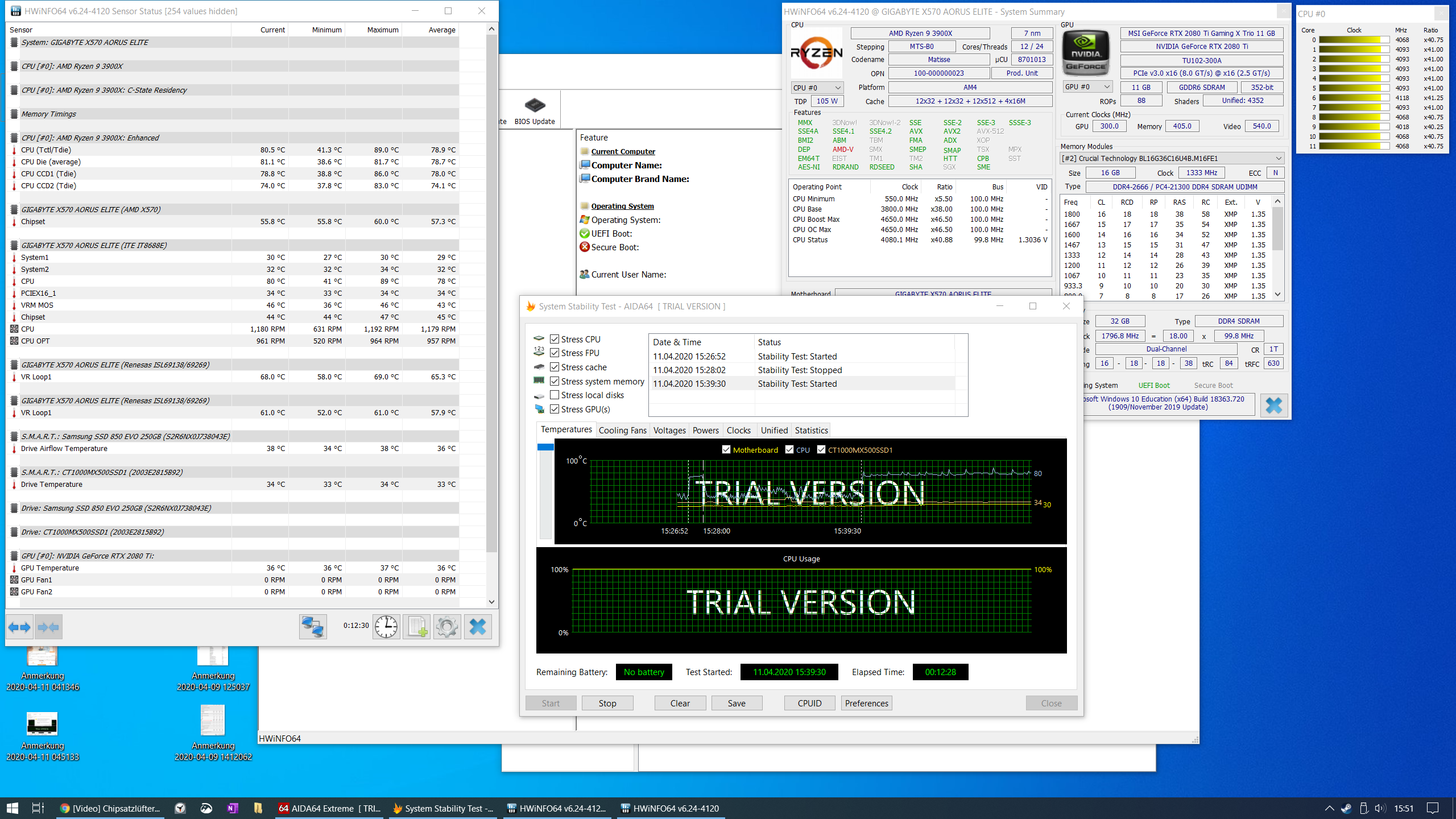Toggle CPU temperature graph checkbox

(789, 449)
